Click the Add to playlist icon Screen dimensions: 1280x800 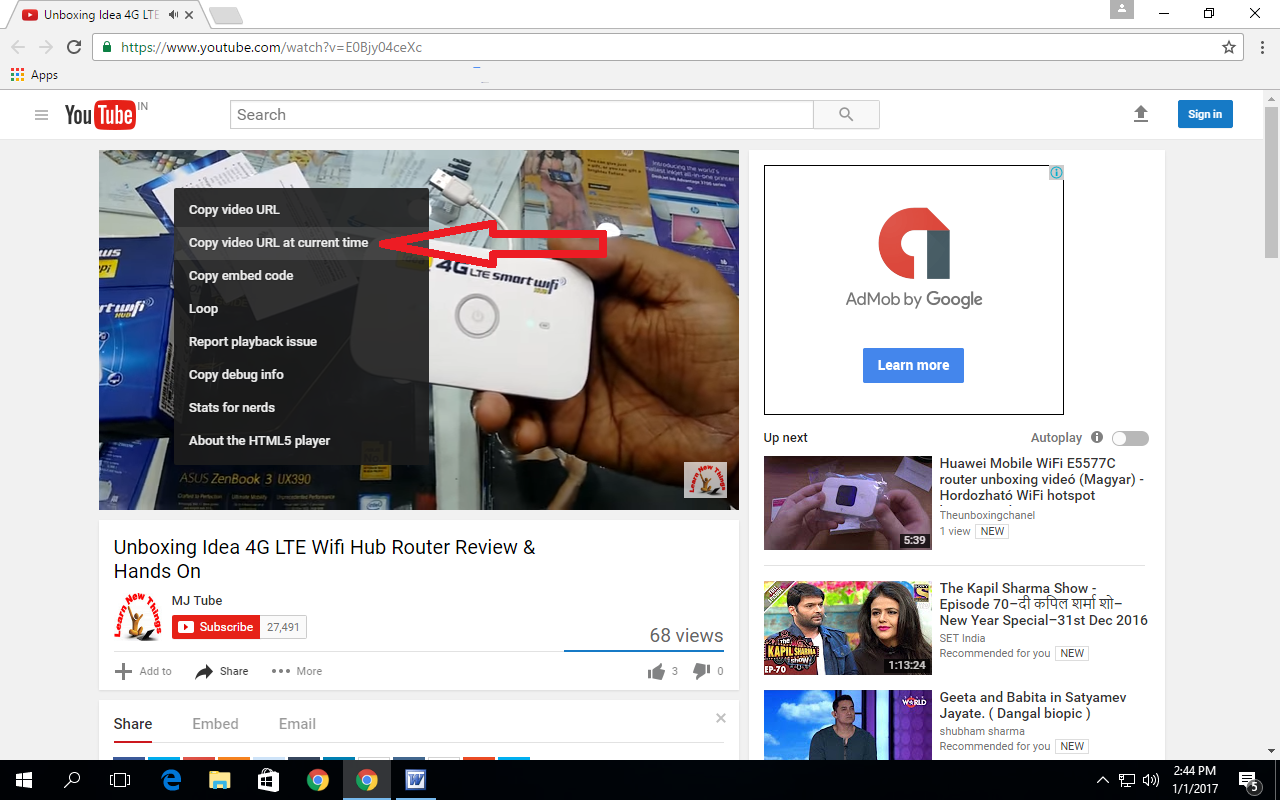click(122, 670)
